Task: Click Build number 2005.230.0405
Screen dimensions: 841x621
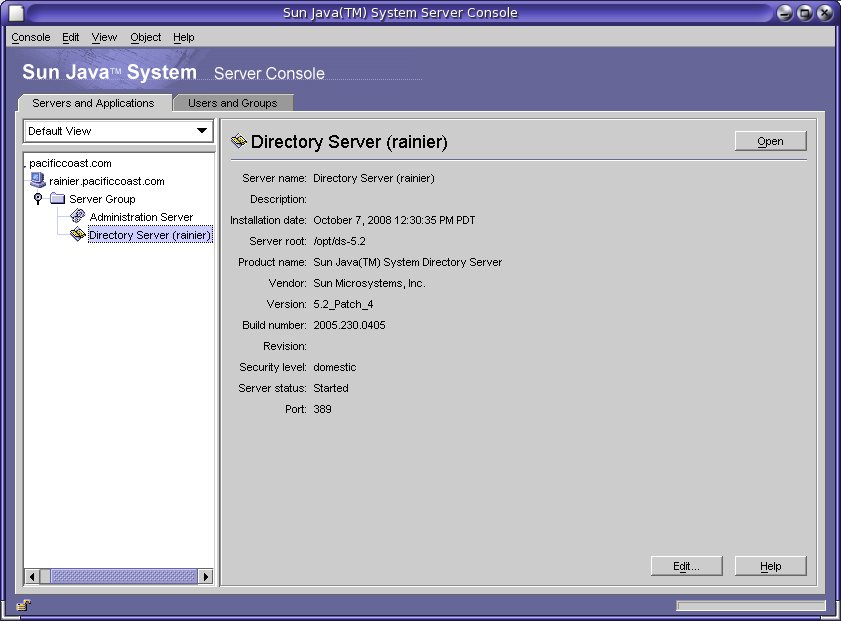Action: 349,325
